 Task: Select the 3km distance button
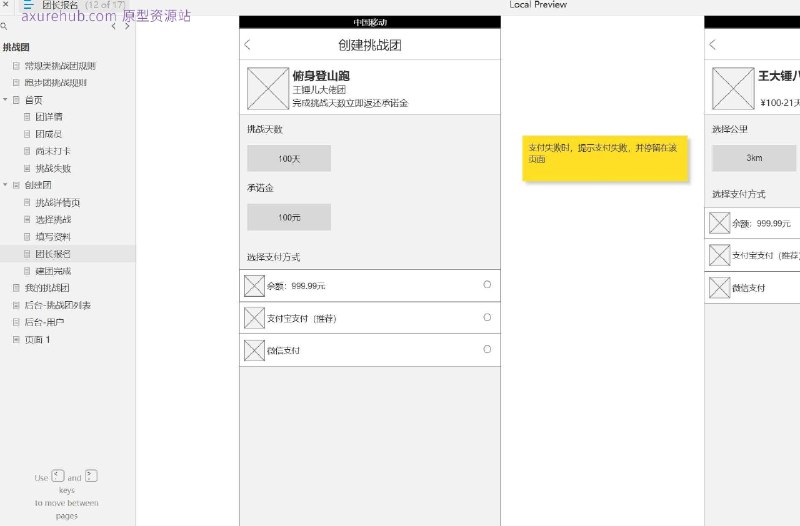click(x=754, y=158)
